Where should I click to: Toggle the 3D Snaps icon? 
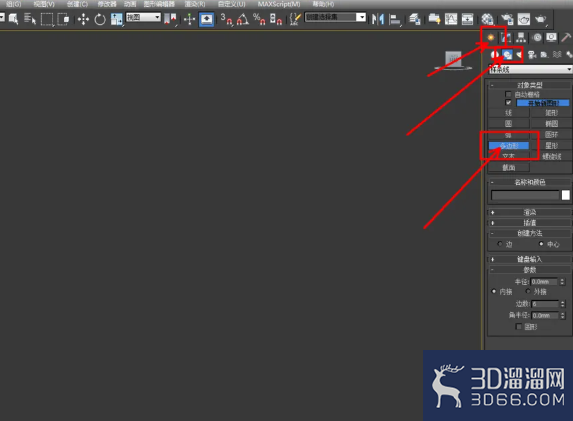click(x=226, y=19)
